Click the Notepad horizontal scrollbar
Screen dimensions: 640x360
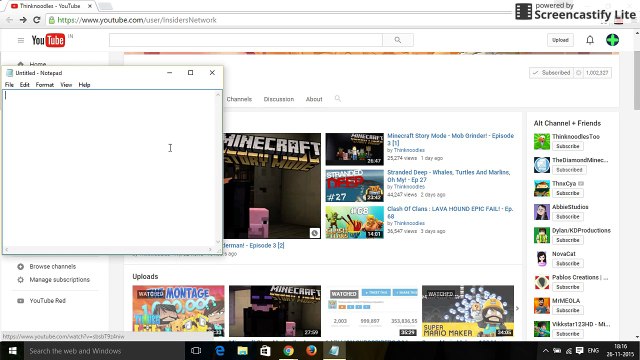109,249
